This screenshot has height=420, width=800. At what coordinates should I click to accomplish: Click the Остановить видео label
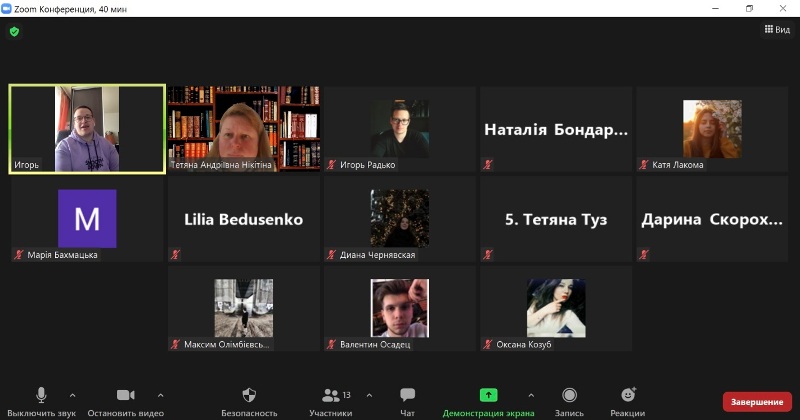[x=126, y=413]
